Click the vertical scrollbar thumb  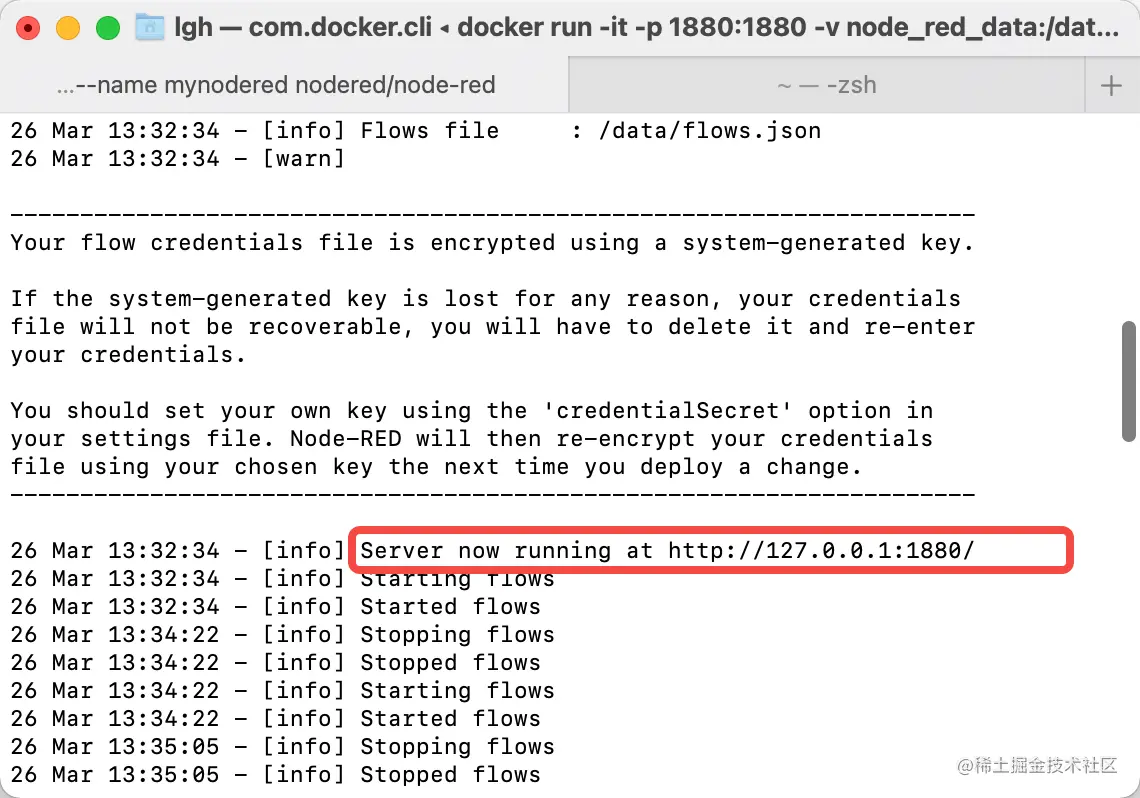point(1128,381)
